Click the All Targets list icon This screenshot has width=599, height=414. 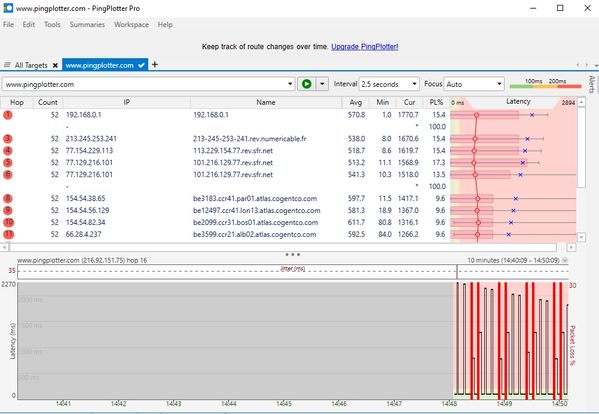7,65
